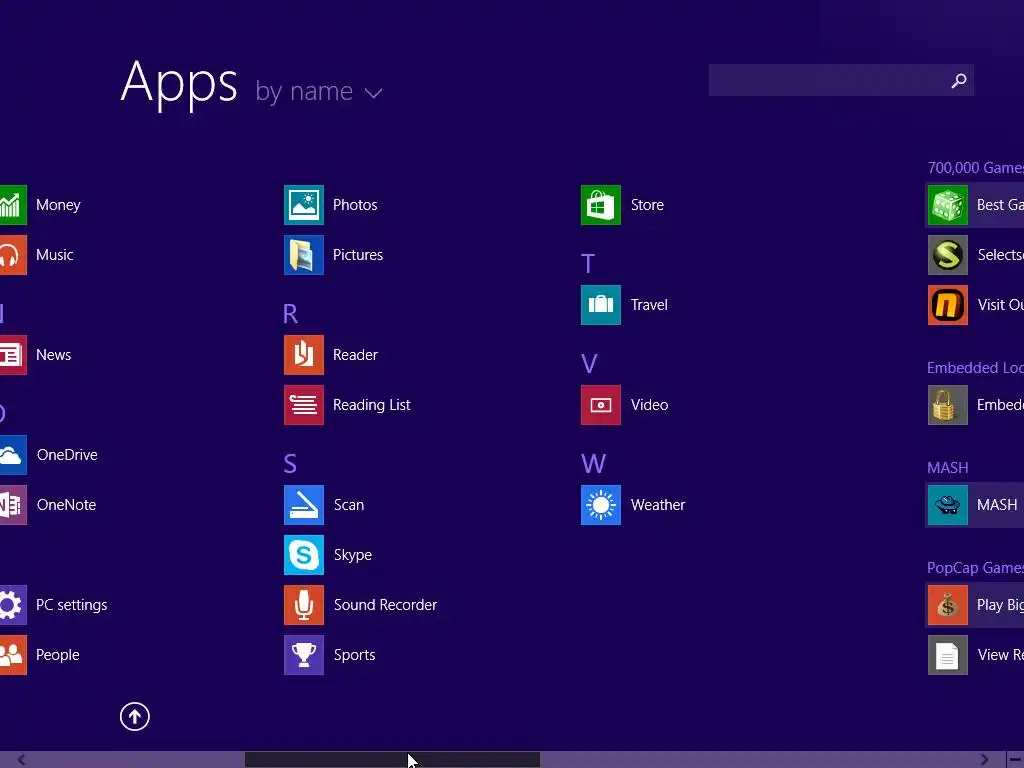Viewport: 1024px width, 768px height.
Task: Open the Sound Recorder microphone icon
Action: (304, 605)
